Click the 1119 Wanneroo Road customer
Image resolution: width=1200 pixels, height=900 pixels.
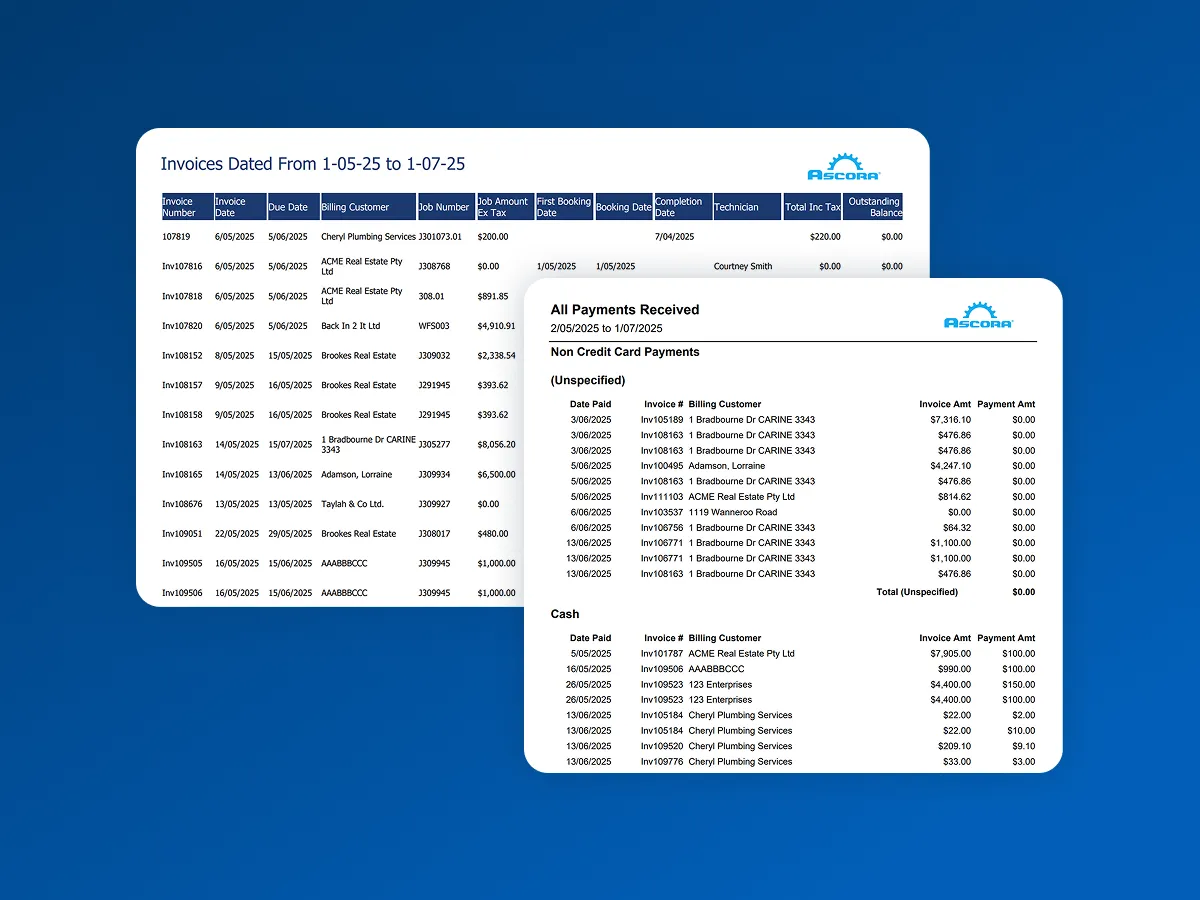733,512
